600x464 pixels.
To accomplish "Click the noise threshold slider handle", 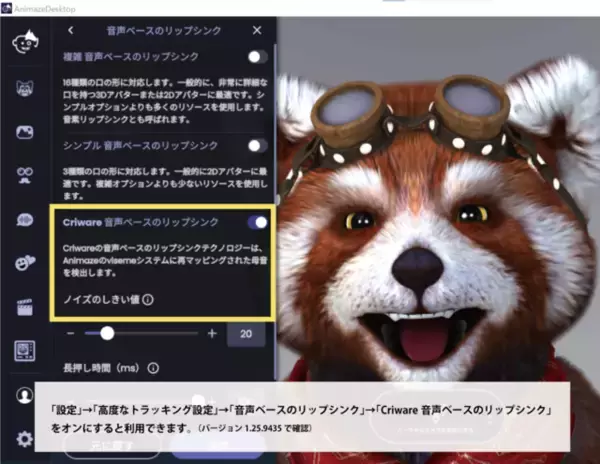I will click(x=106, y=333).
